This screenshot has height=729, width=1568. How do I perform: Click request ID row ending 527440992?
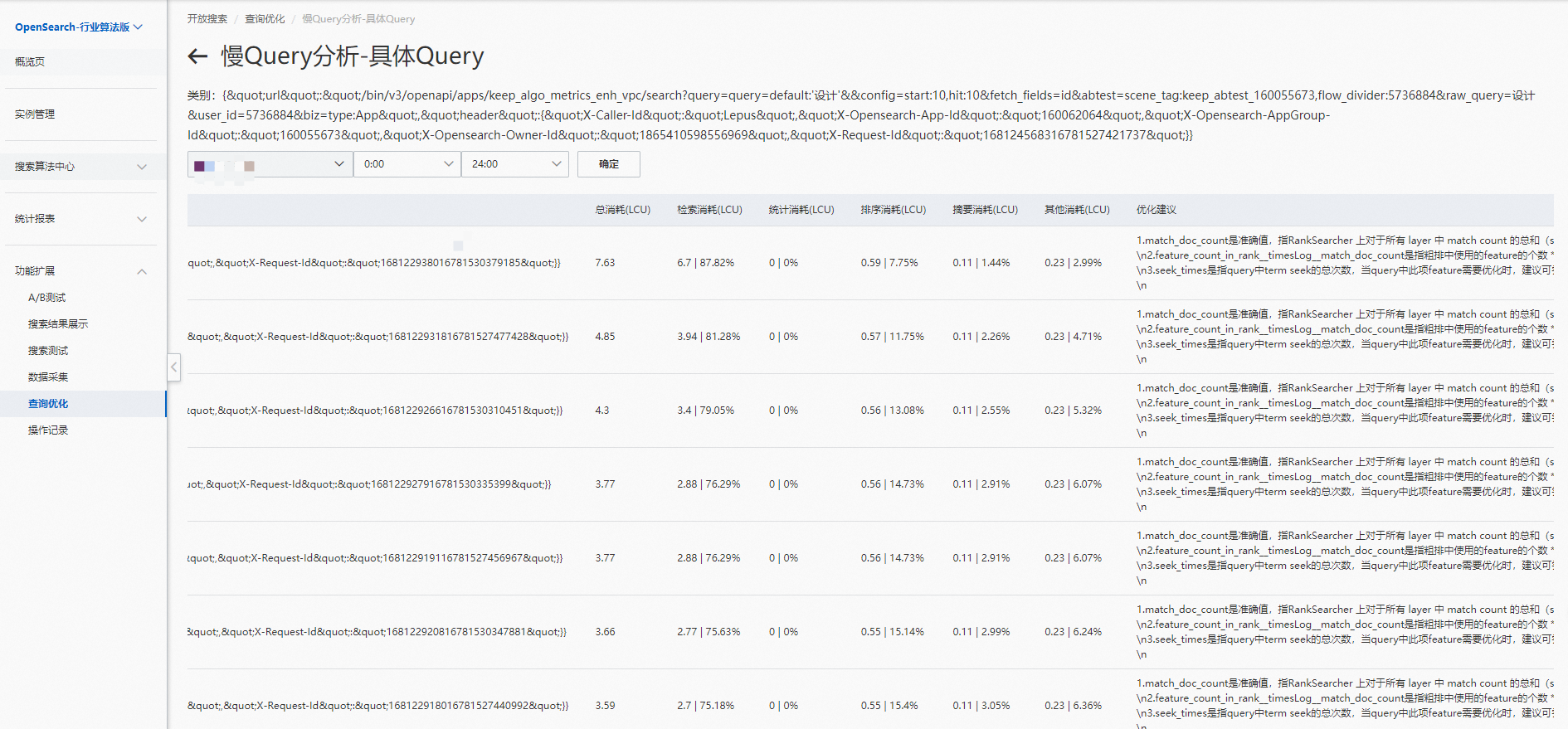pos(378,706)
